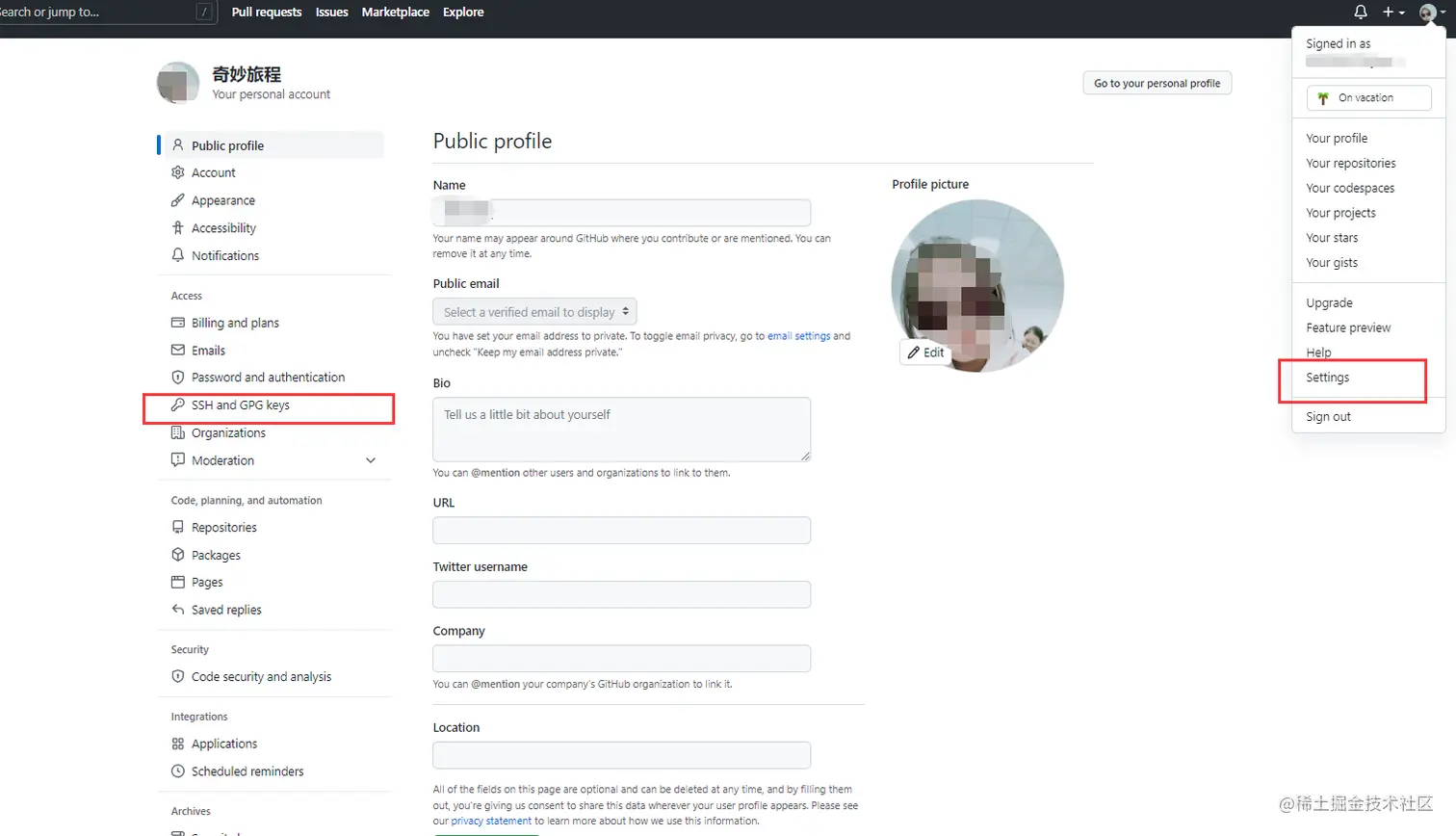Click Go to your personal profile button
The height and width of the screenshot is (836, 1456).
pyautogui.click(x=1157, y=84)
